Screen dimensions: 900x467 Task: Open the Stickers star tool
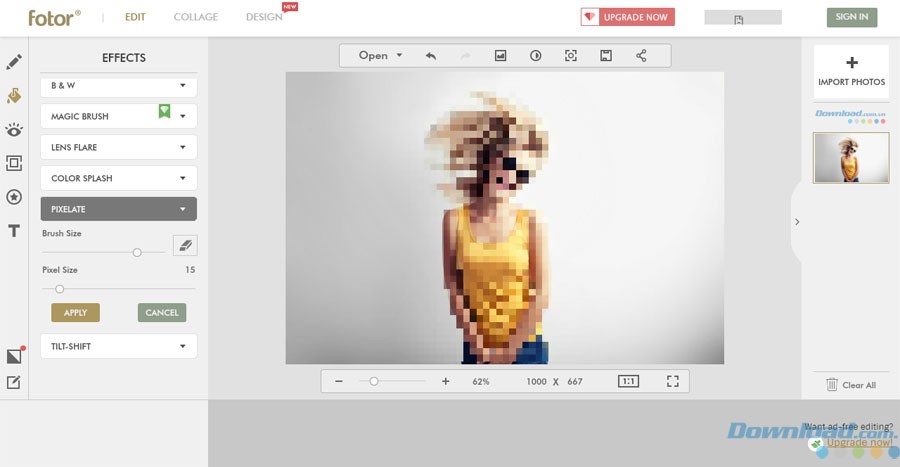coord(14,197)
